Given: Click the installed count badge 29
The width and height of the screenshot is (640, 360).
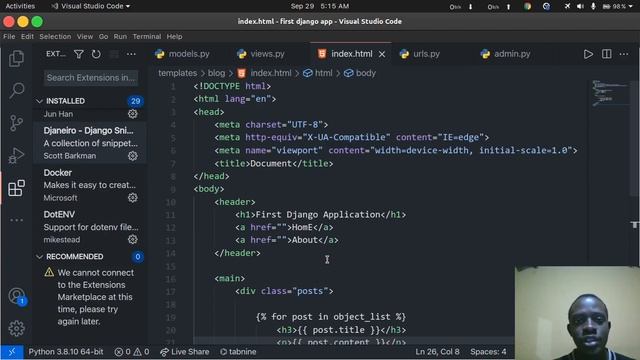Looking at the screenshot, I should [136, 101].
